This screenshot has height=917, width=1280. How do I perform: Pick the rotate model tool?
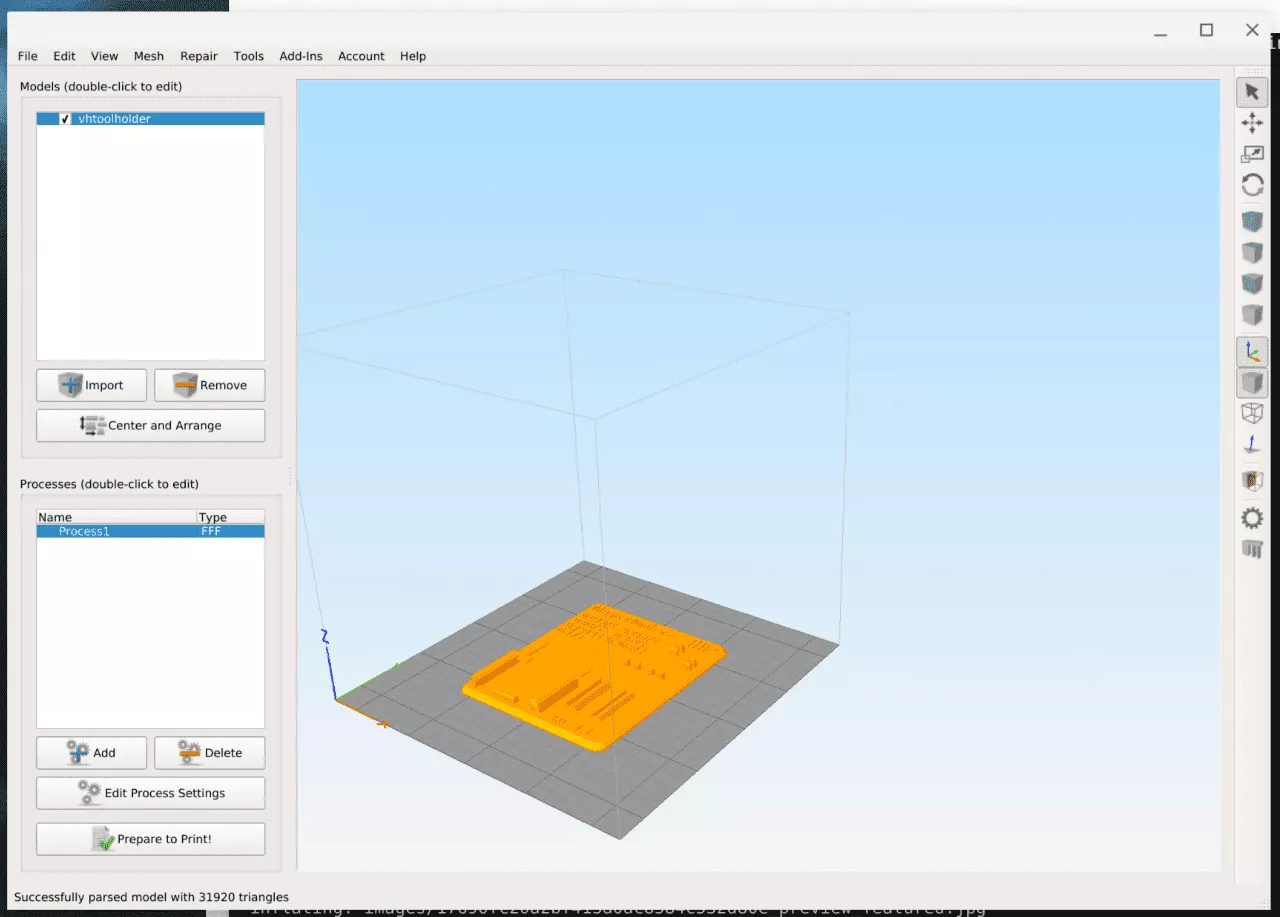click(1251, 185)
